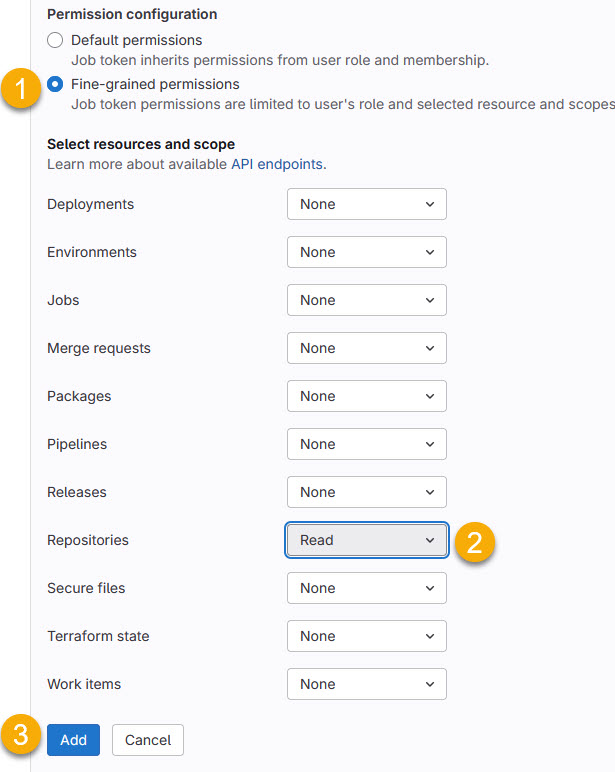Select the Fine-grained permissions option

55,85
